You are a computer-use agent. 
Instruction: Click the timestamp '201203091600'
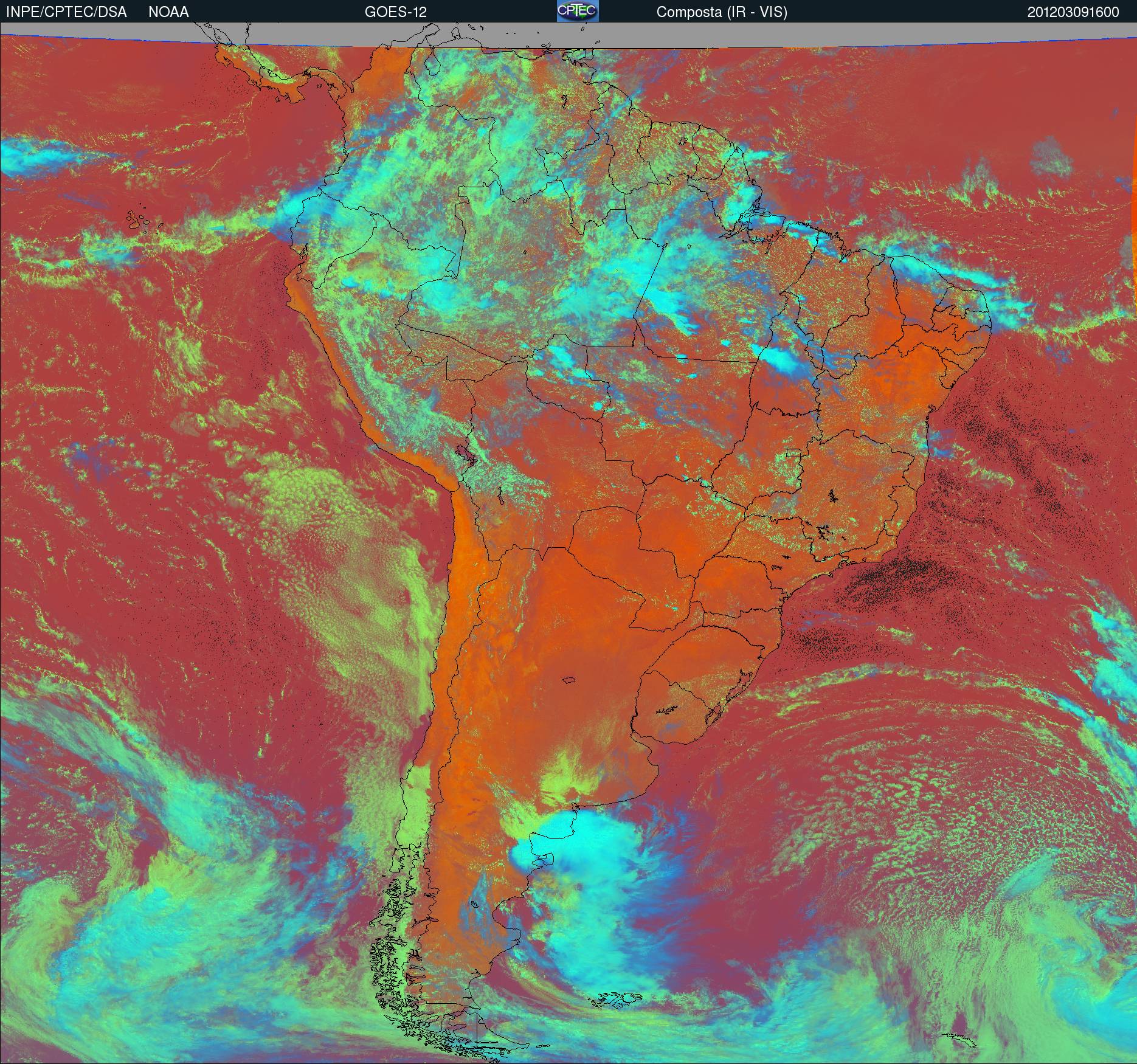[x=1073, y=12]
